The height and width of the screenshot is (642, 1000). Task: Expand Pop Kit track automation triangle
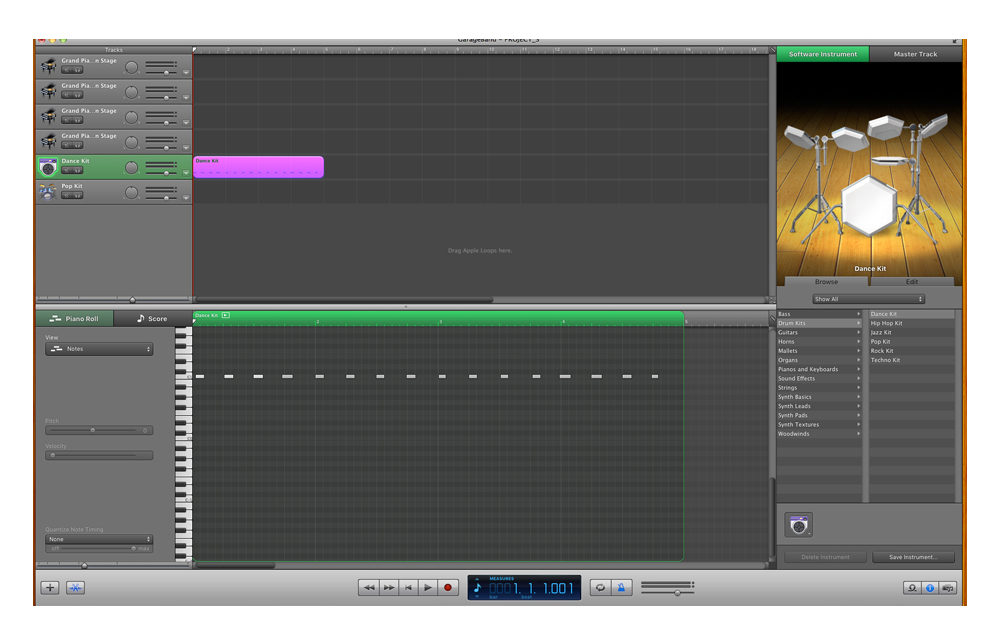(186, 198)
